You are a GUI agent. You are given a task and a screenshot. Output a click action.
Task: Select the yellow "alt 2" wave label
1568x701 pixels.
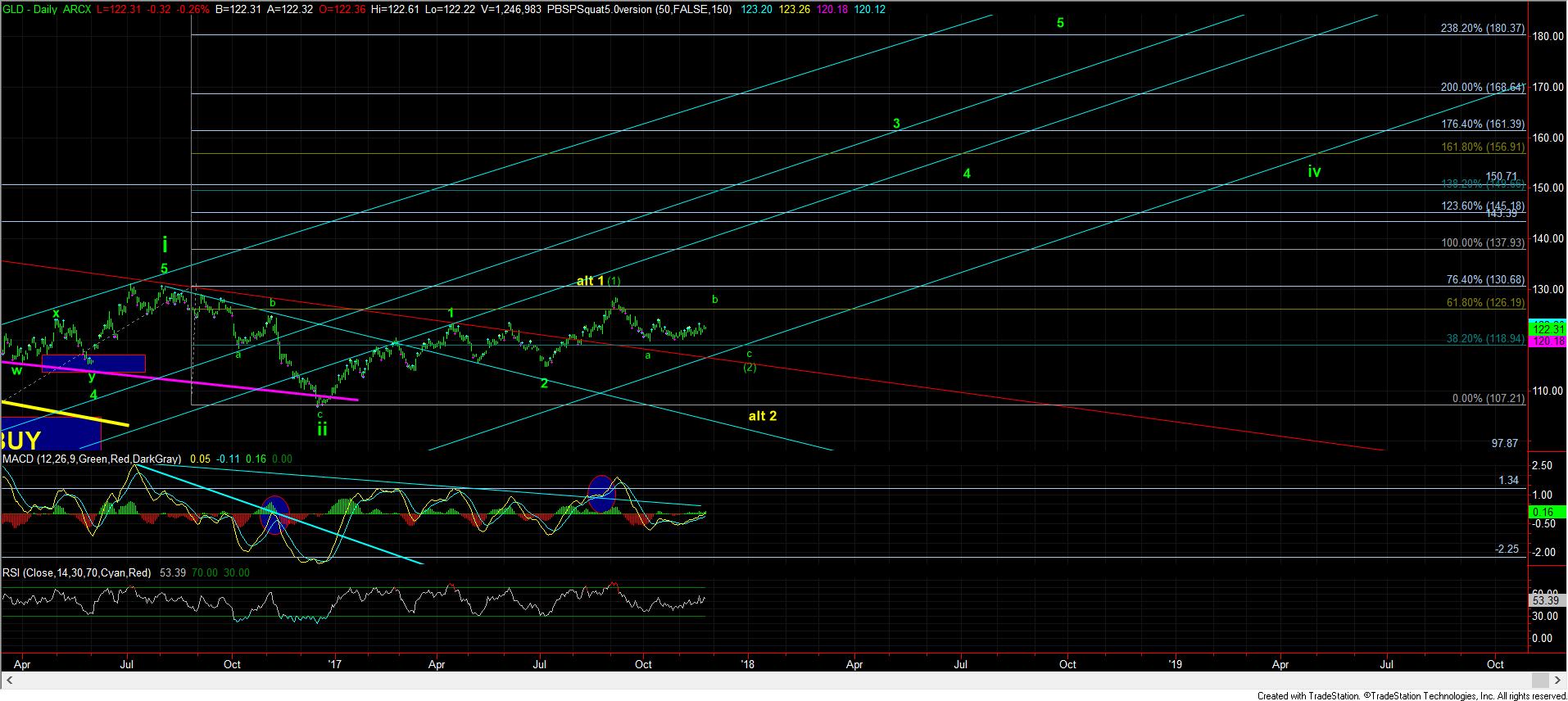tap(762, 416)
